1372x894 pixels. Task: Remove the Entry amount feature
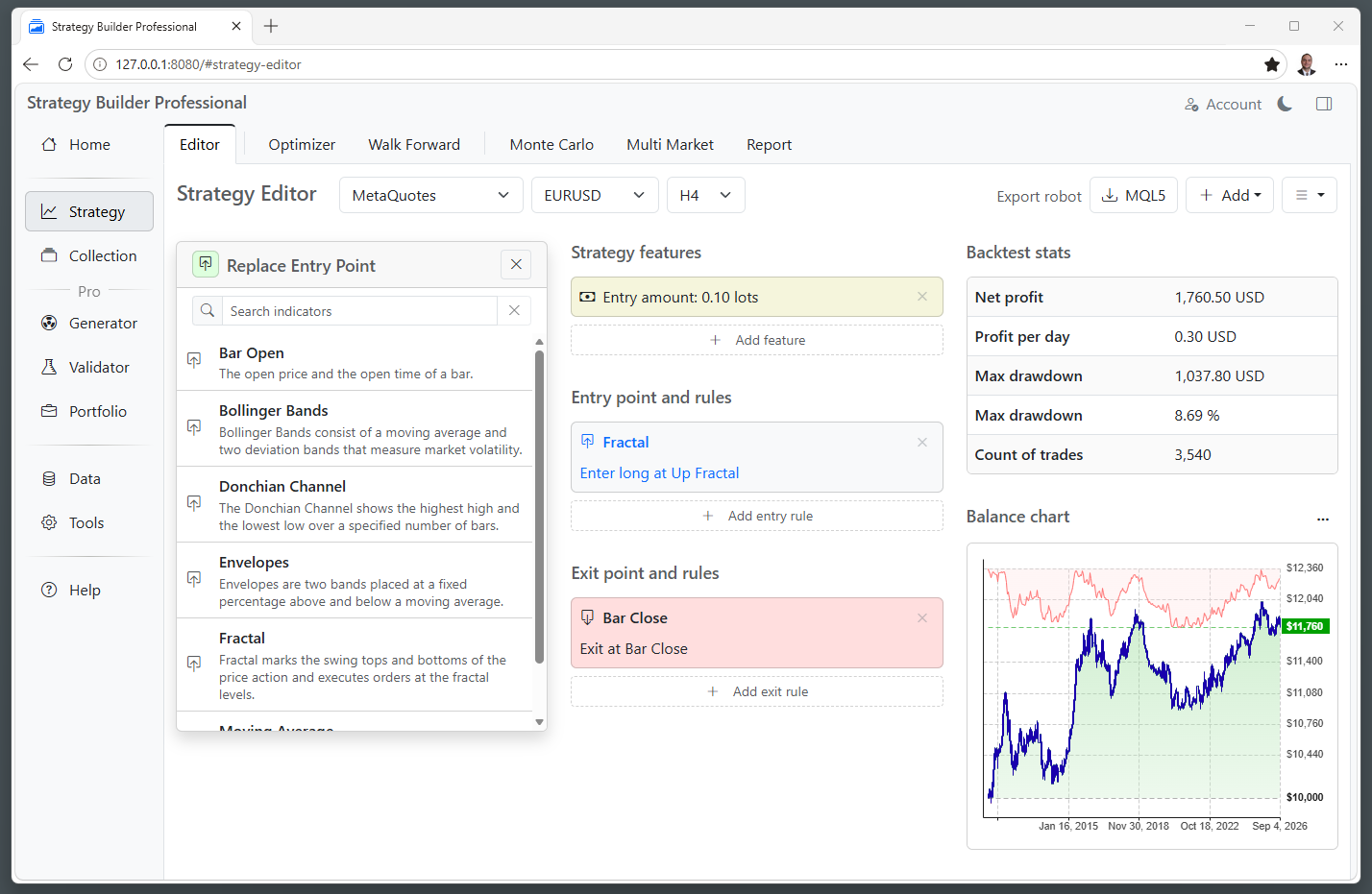(922, 297)
